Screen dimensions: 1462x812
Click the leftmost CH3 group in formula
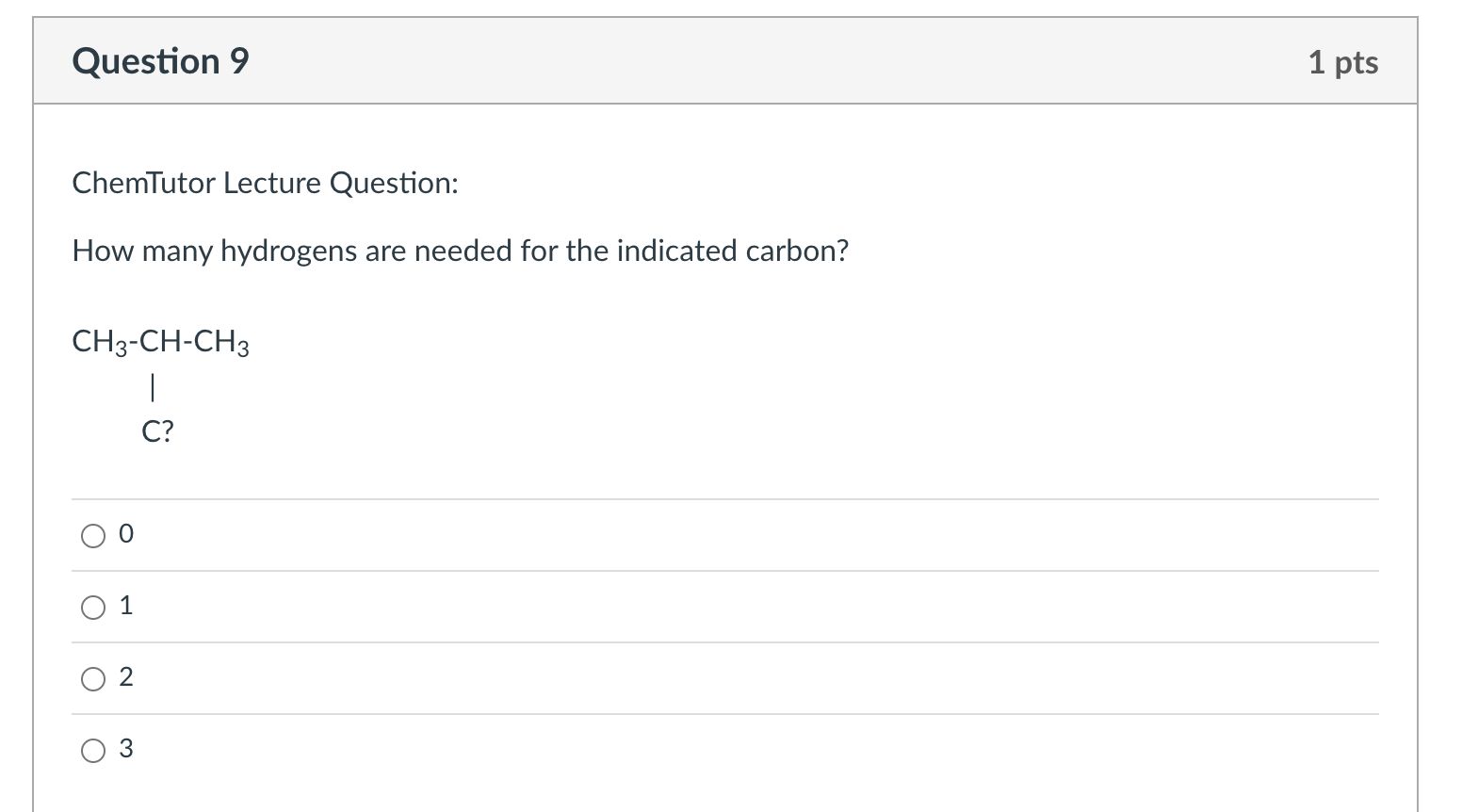pos(99,341)
